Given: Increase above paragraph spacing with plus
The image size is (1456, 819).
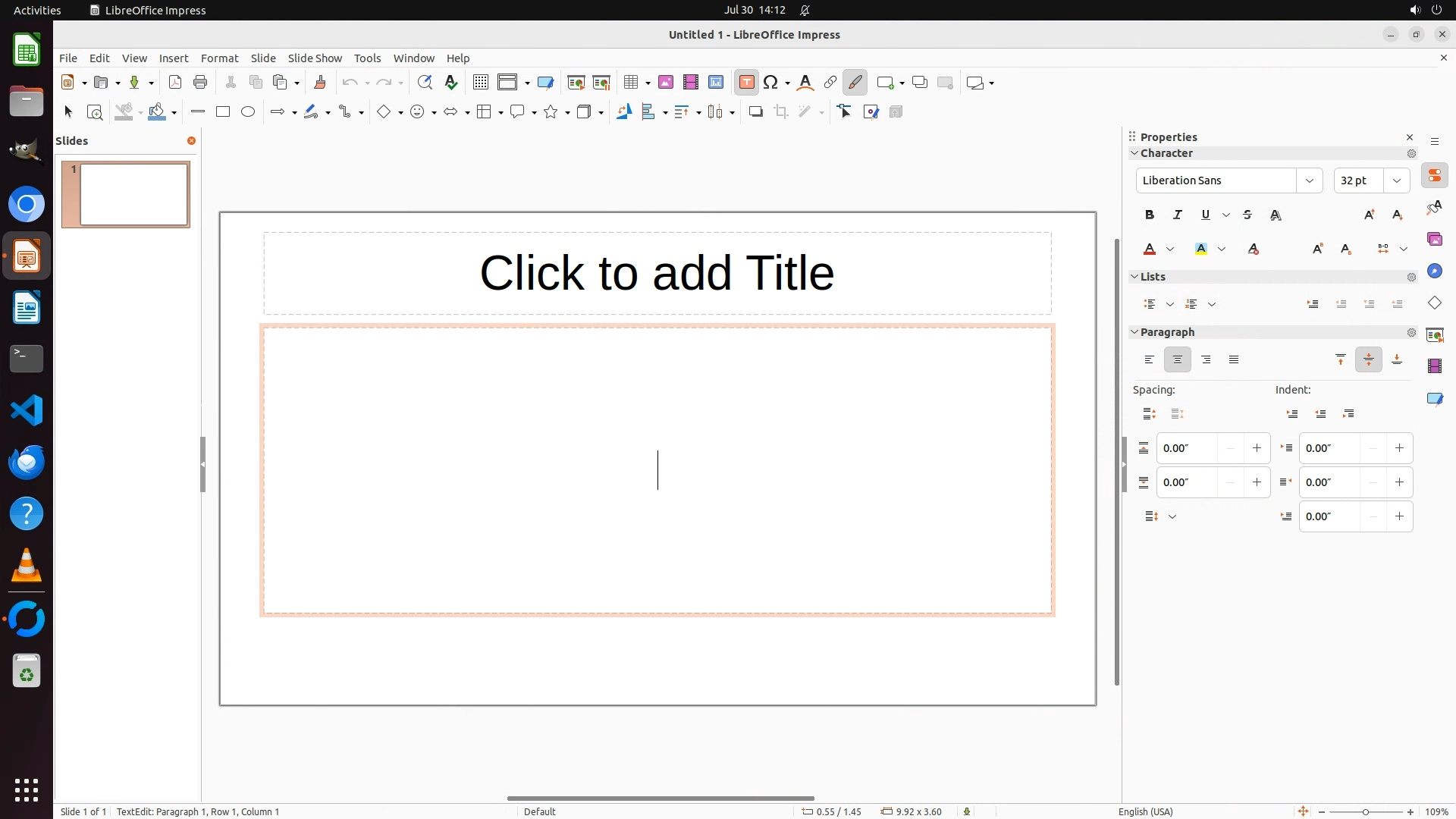Looking at the screenshot, I should pyautogui.click(x=1257, y=448).
